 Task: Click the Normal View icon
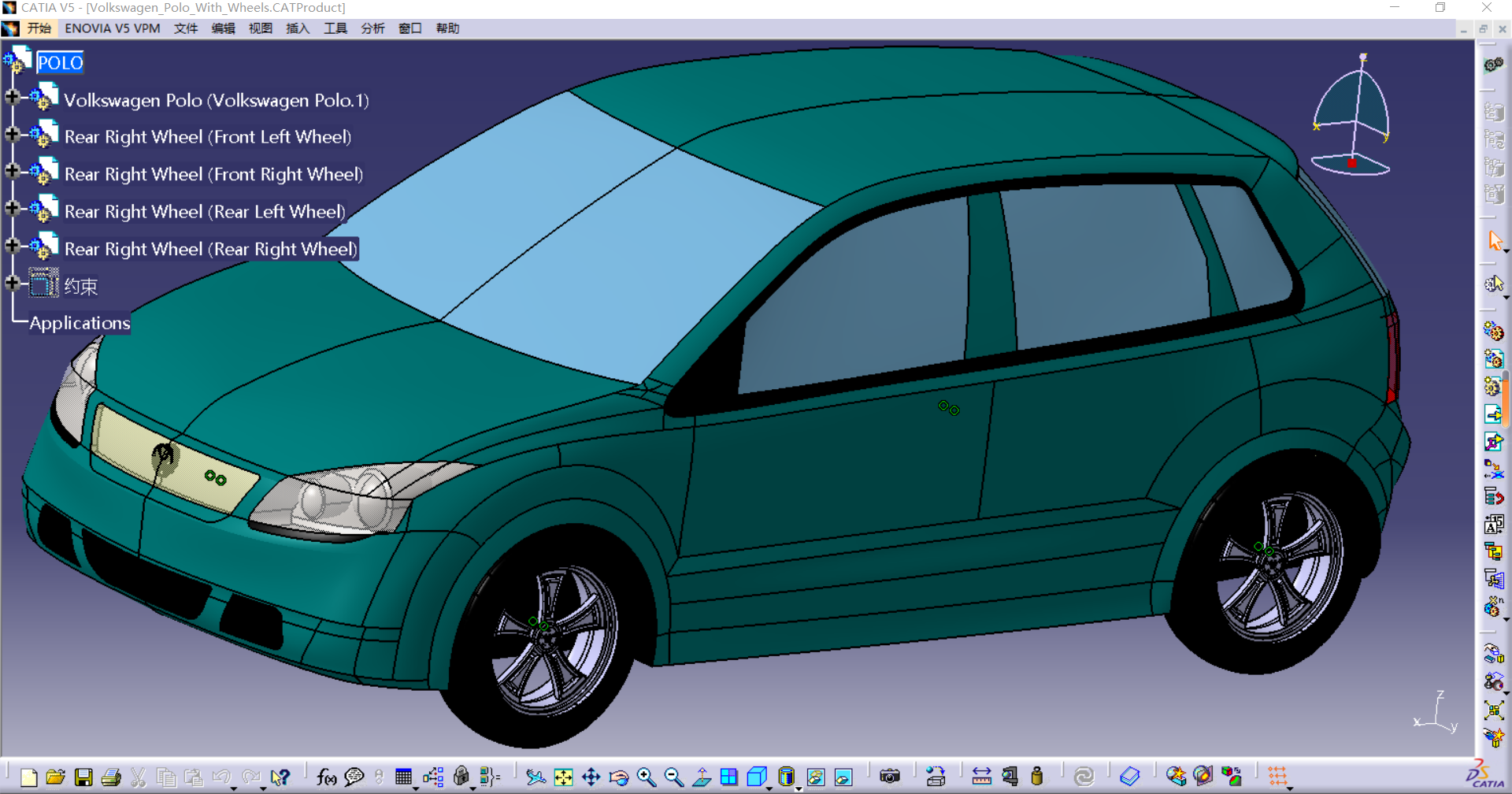pos(702,777)
